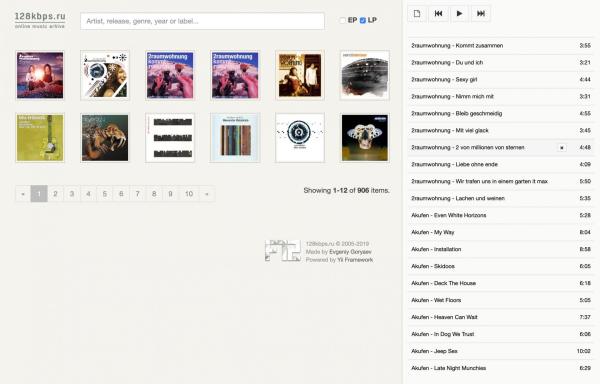Go to pagination page 4

coord(88,194)
